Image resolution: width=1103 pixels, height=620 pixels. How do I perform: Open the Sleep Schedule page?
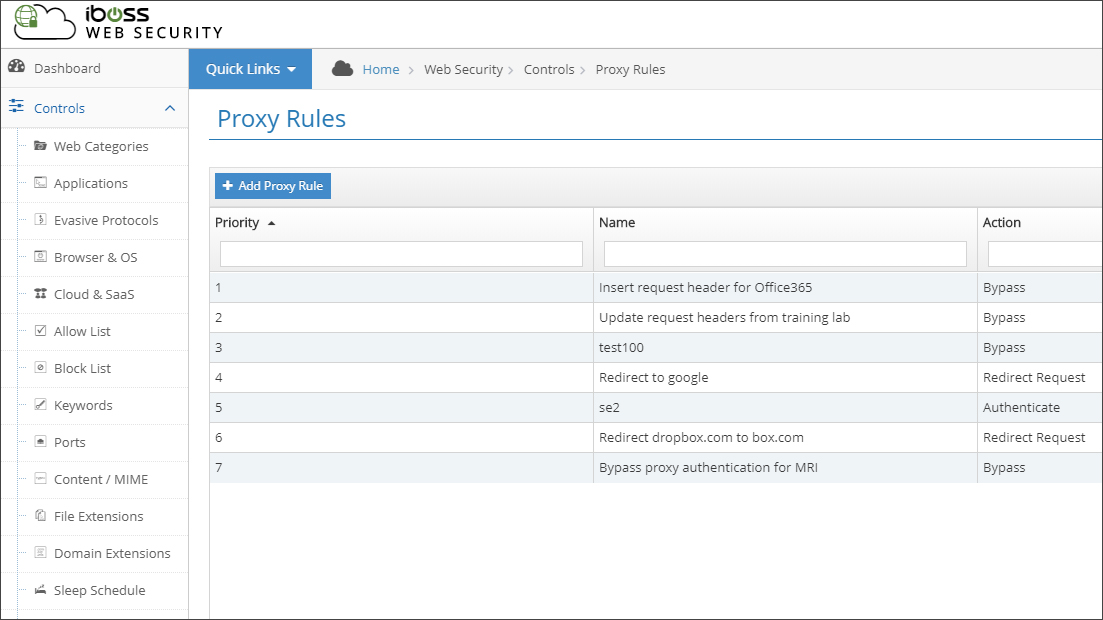click(100, 590)
